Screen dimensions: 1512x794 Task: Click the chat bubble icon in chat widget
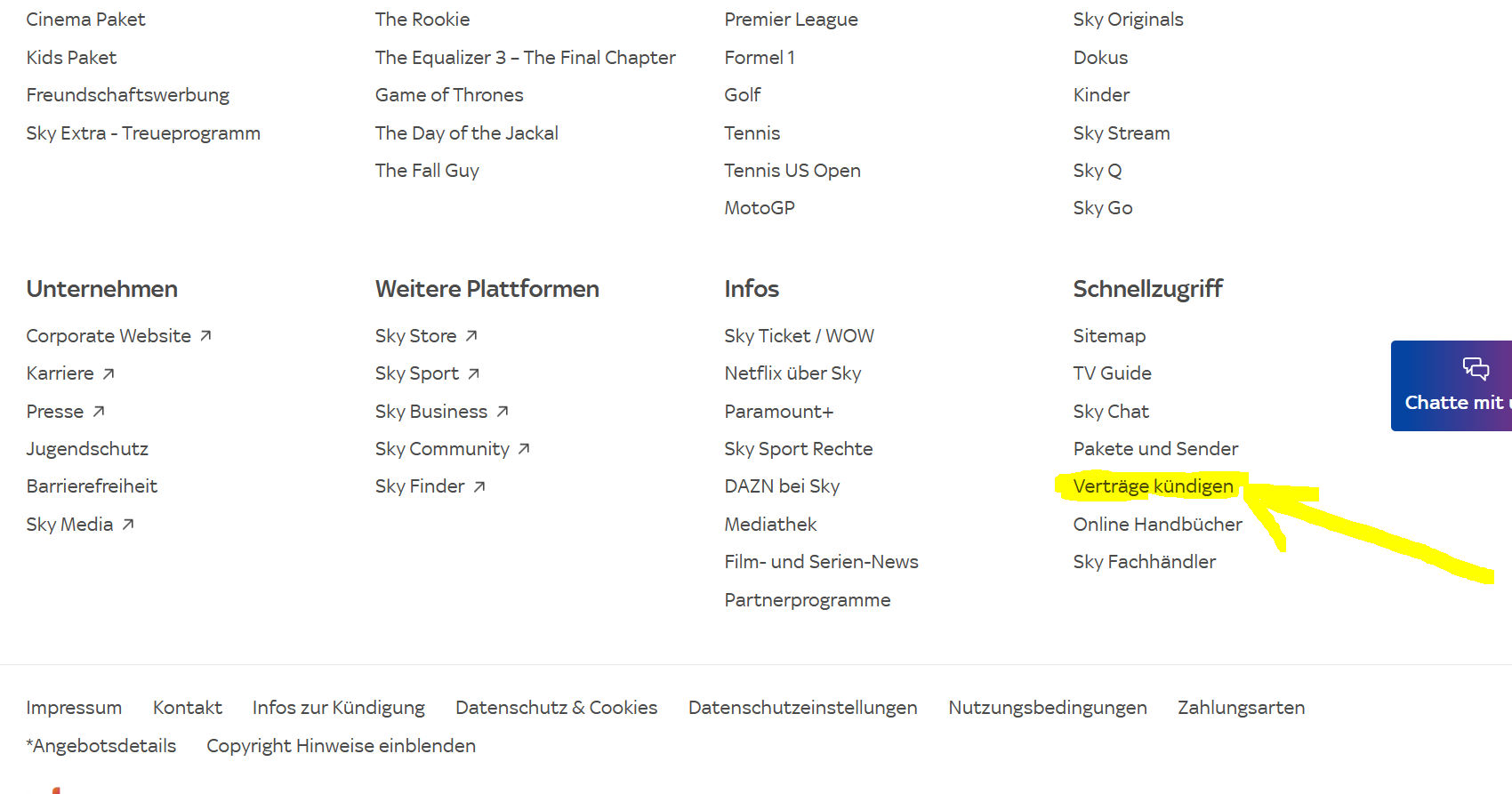[x=1476, y=368]
